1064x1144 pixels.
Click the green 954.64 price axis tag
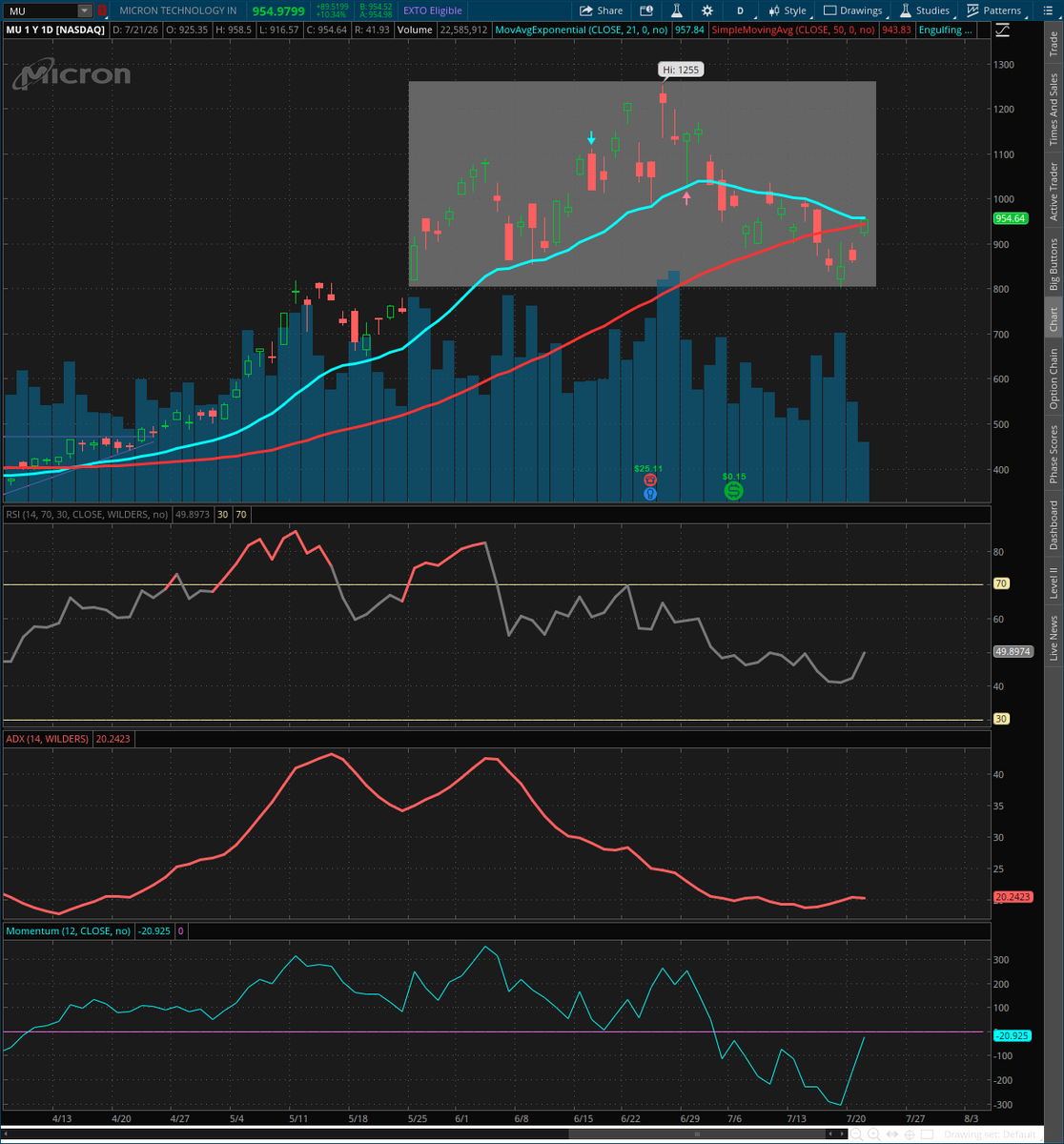click(x=1010, y=218)
